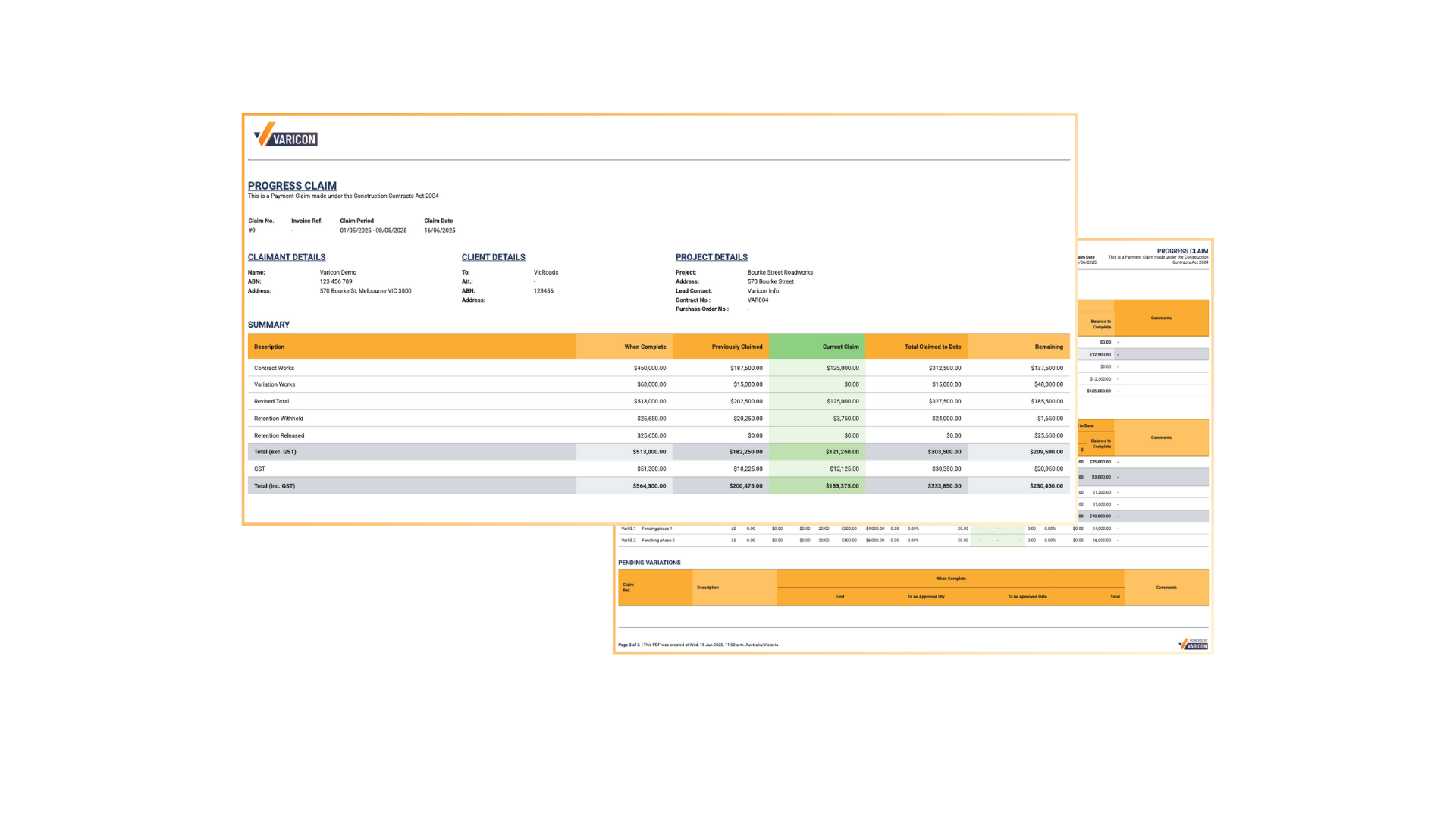Click the CLAIMANT DETAILS heading
The image size is (1456, 819).
pos(287,257)
